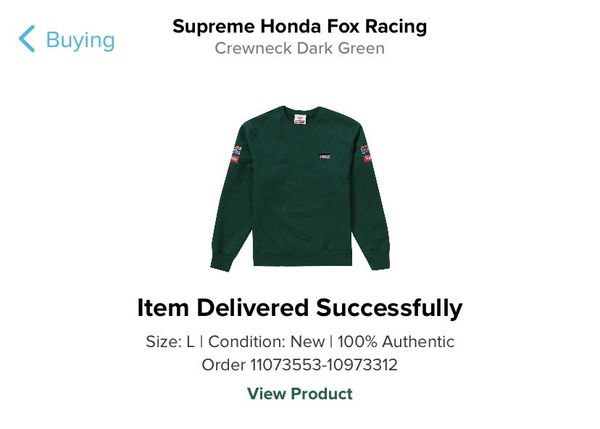
Task: Open the View Product link
Action: 300,394
